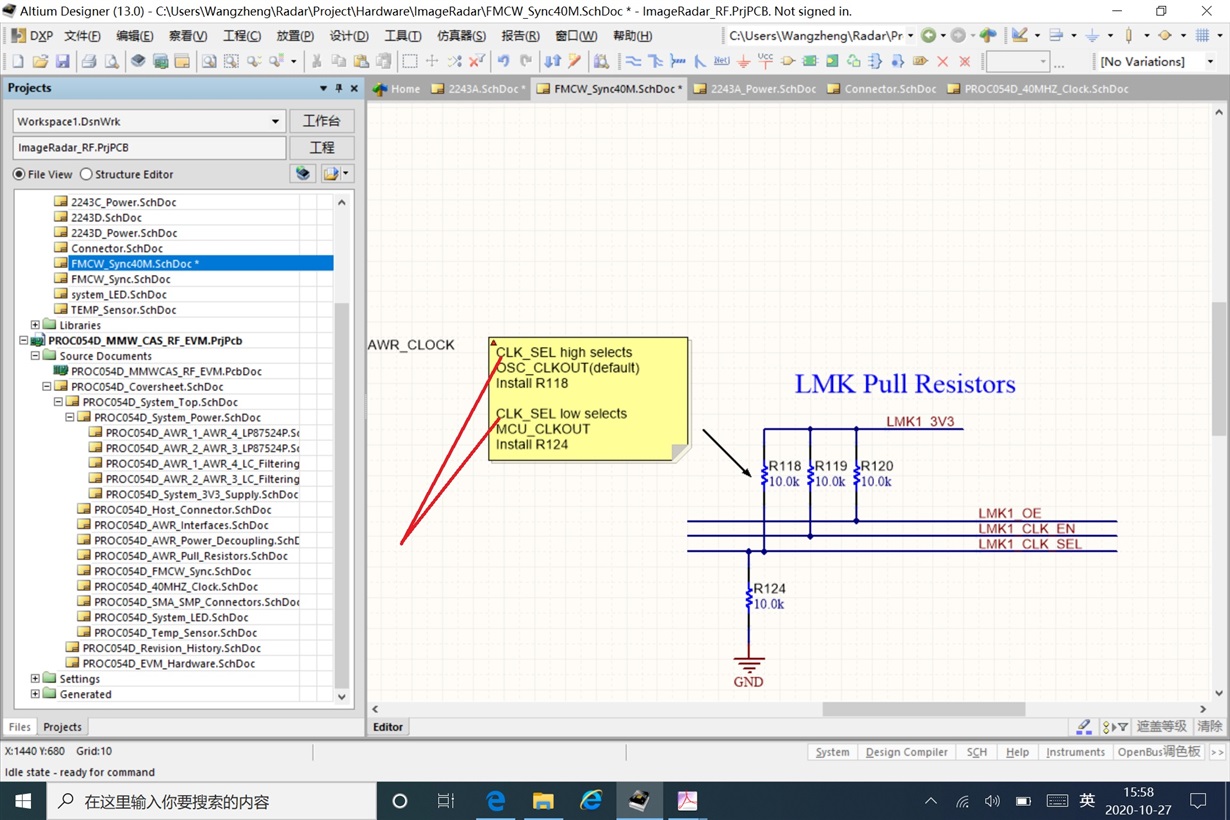Select FMCW_Sync.SchDoc in project tree
This screenshot has width=1230, height=820.
click(121, 279)
